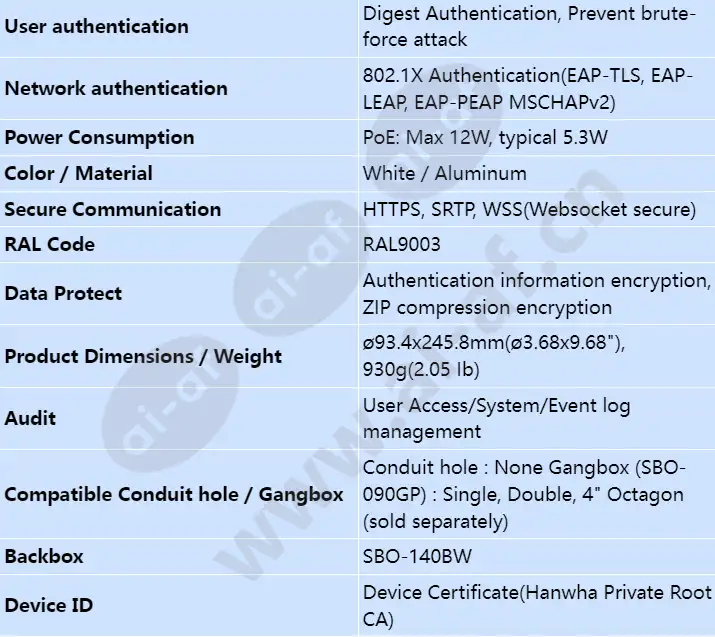Image resolution: width=715 pixels, height=637 pixels.
Task: Click the Compatible Conduit hole / Gangbox label
Action: (x=174, y=494)
